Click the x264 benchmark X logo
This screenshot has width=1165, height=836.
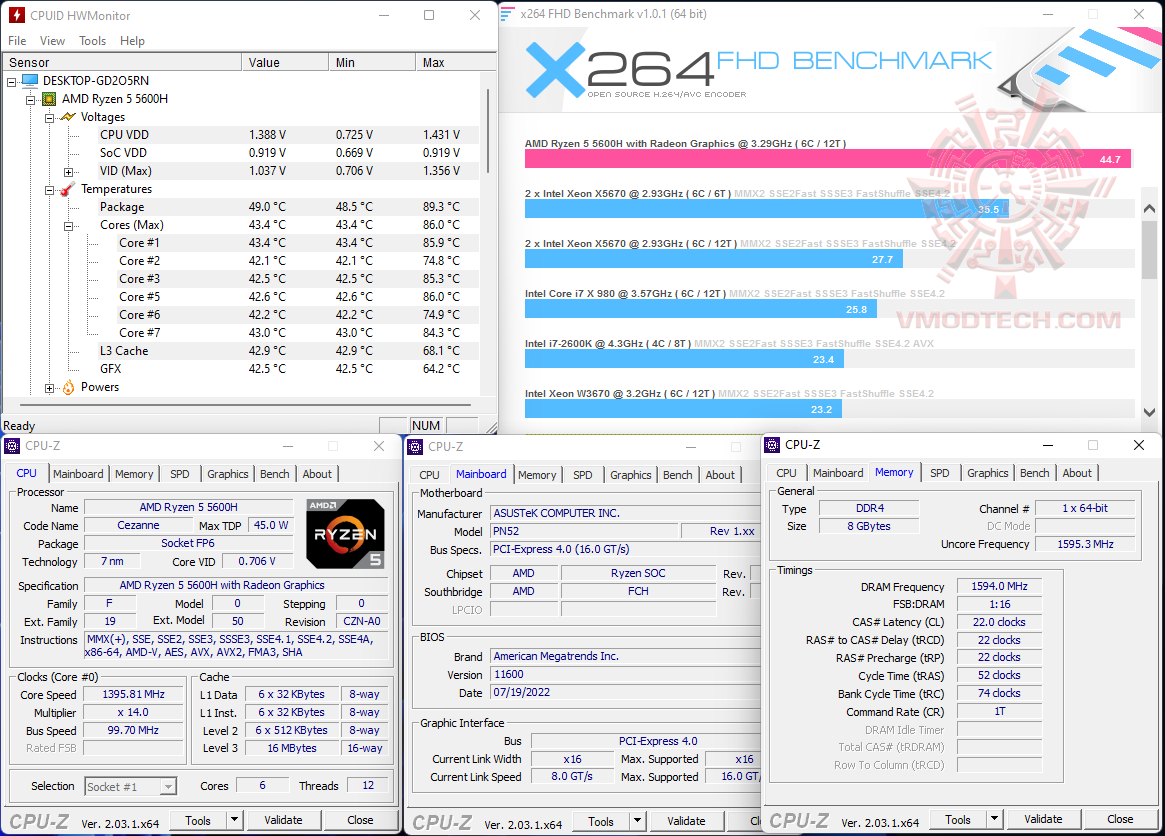click(555, 70)
